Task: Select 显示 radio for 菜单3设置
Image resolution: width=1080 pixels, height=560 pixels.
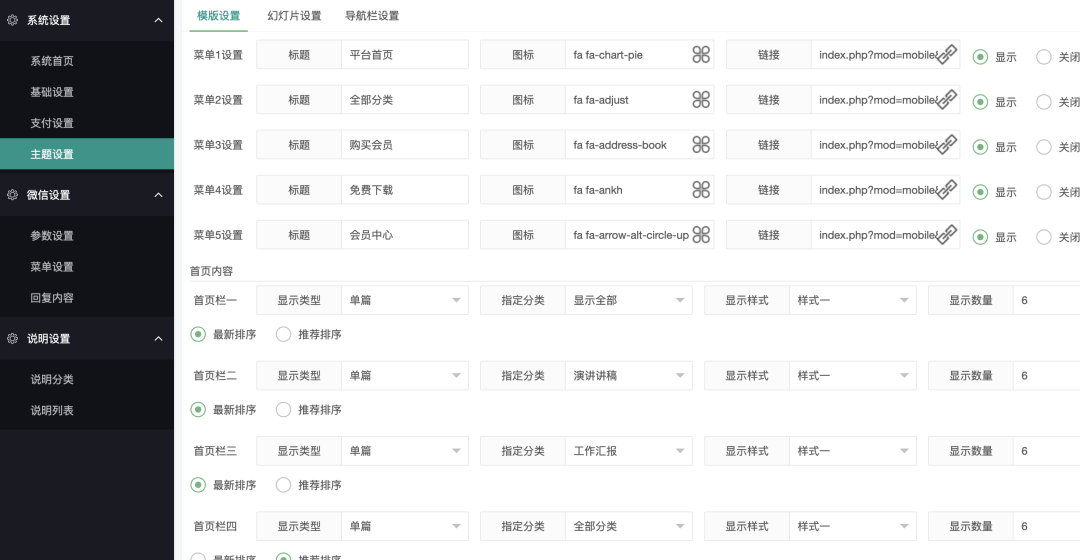Action: tap(980, 147)
